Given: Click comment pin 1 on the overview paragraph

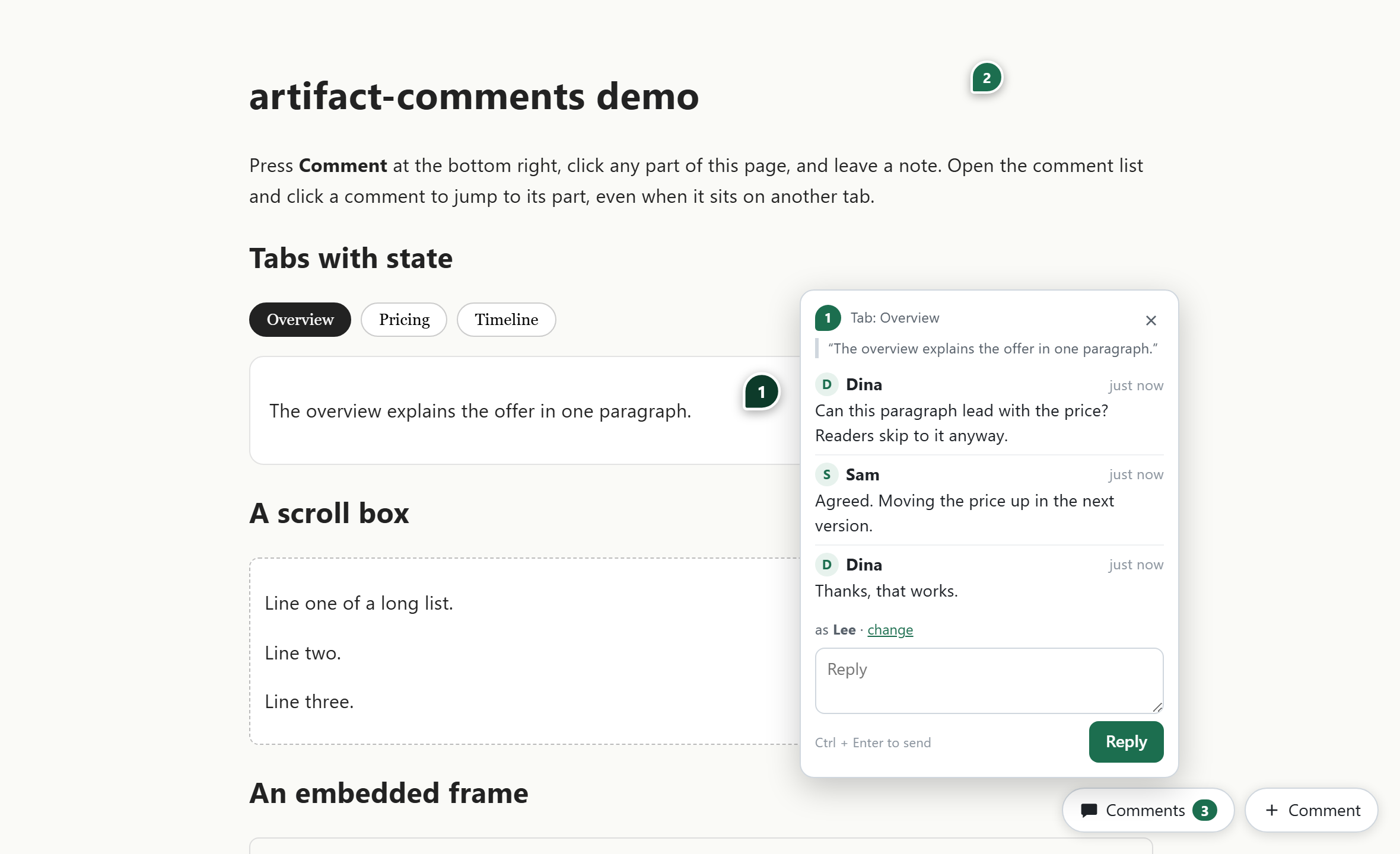Looking at the screenshot, I should [761, 392].
